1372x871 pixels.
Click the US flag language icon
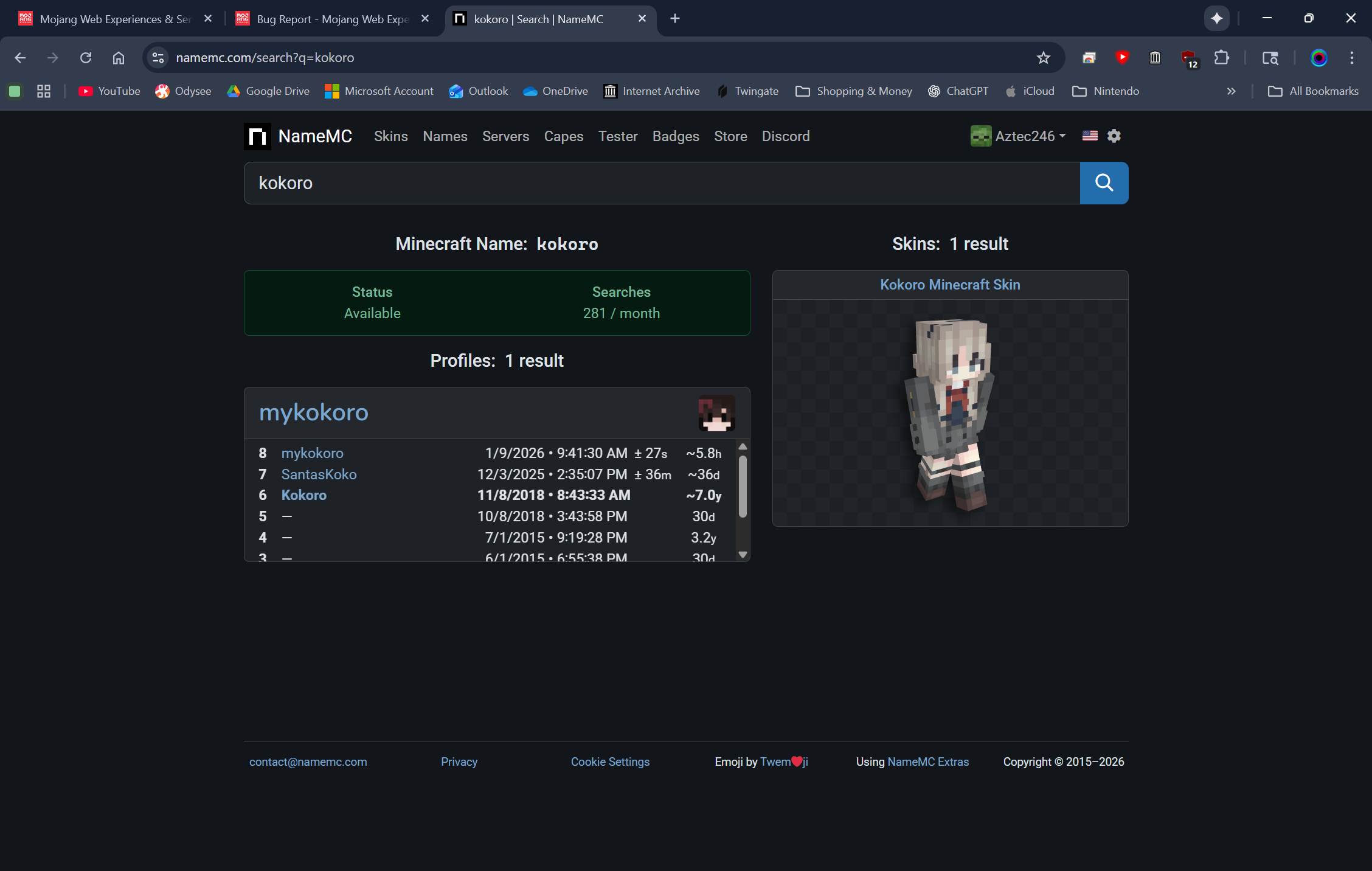1090,136
